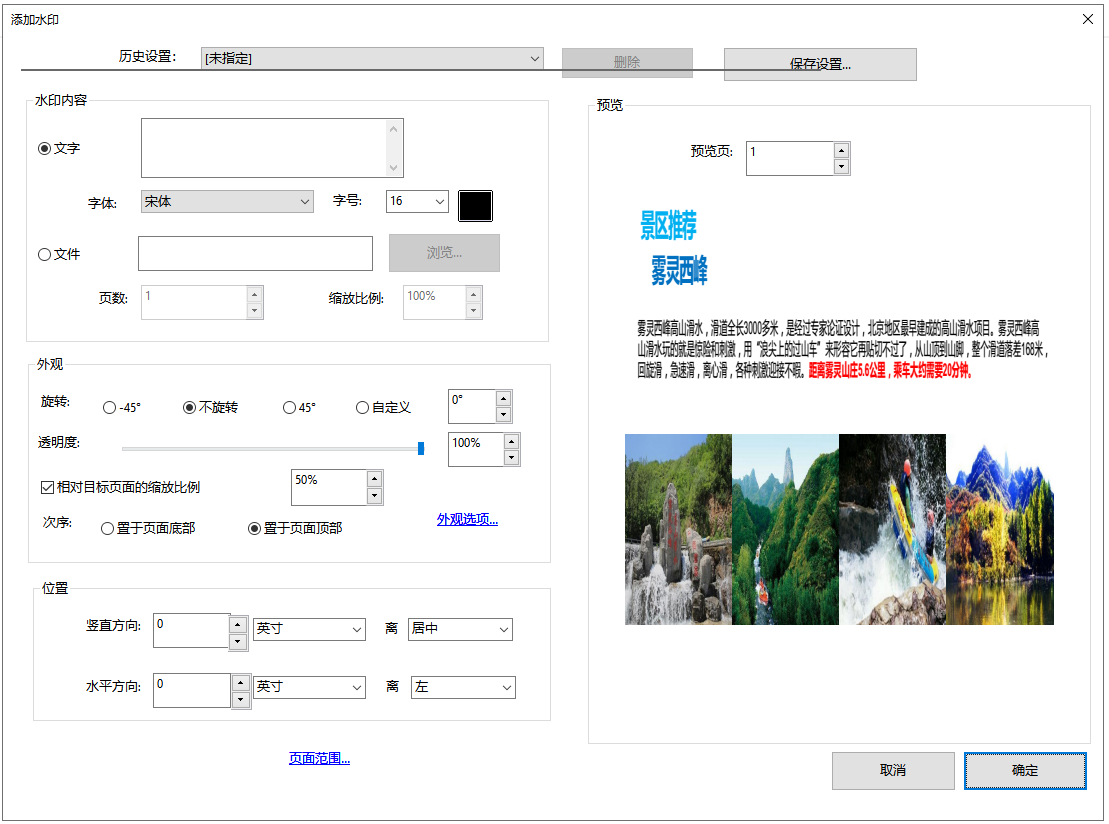Click the 预览页 number field
Image resolution: width=1109 pixels, height=824 pixels.
790,158
